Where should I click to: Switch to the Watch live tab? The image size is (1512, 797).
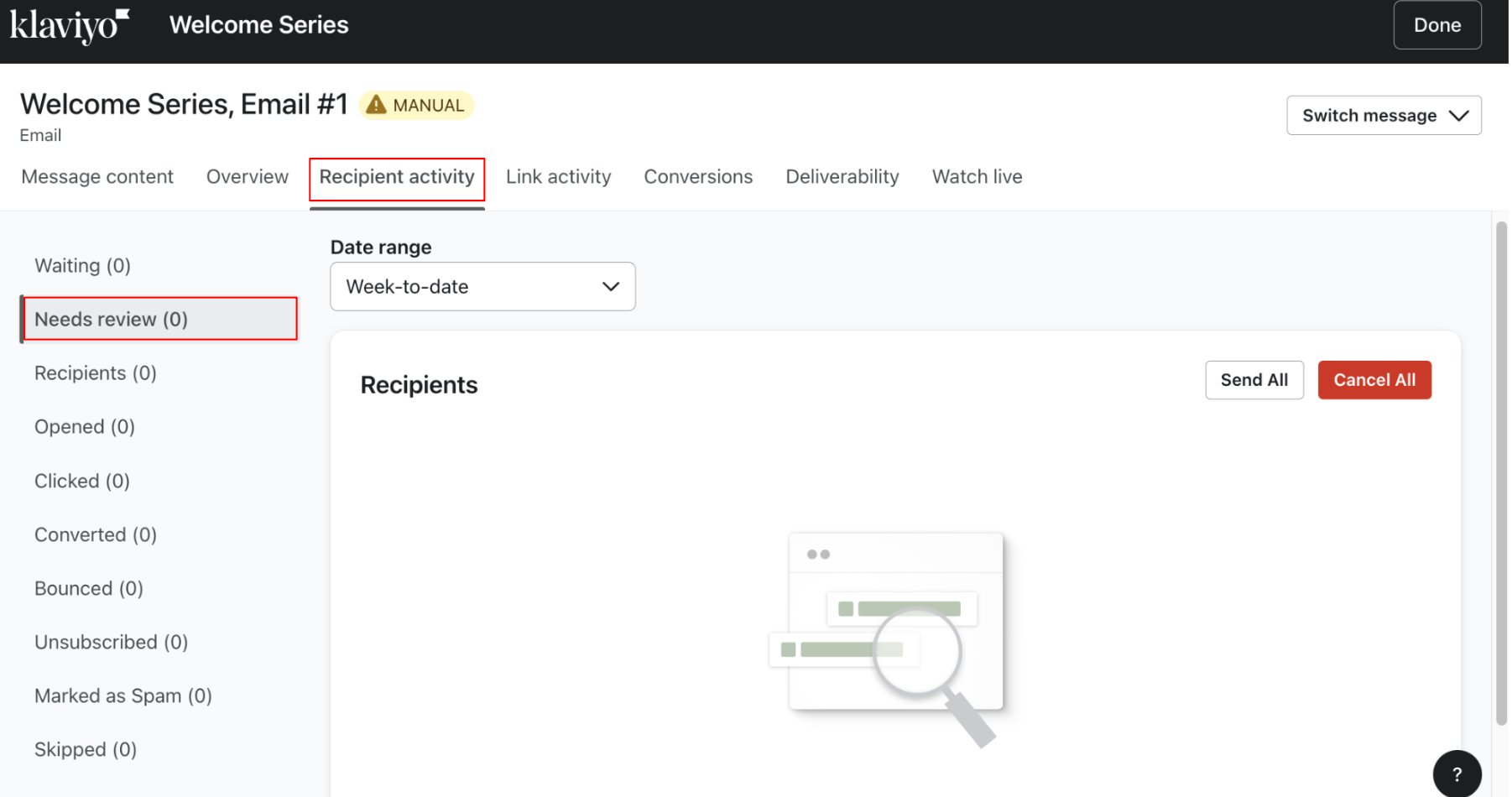click(977, 177)
